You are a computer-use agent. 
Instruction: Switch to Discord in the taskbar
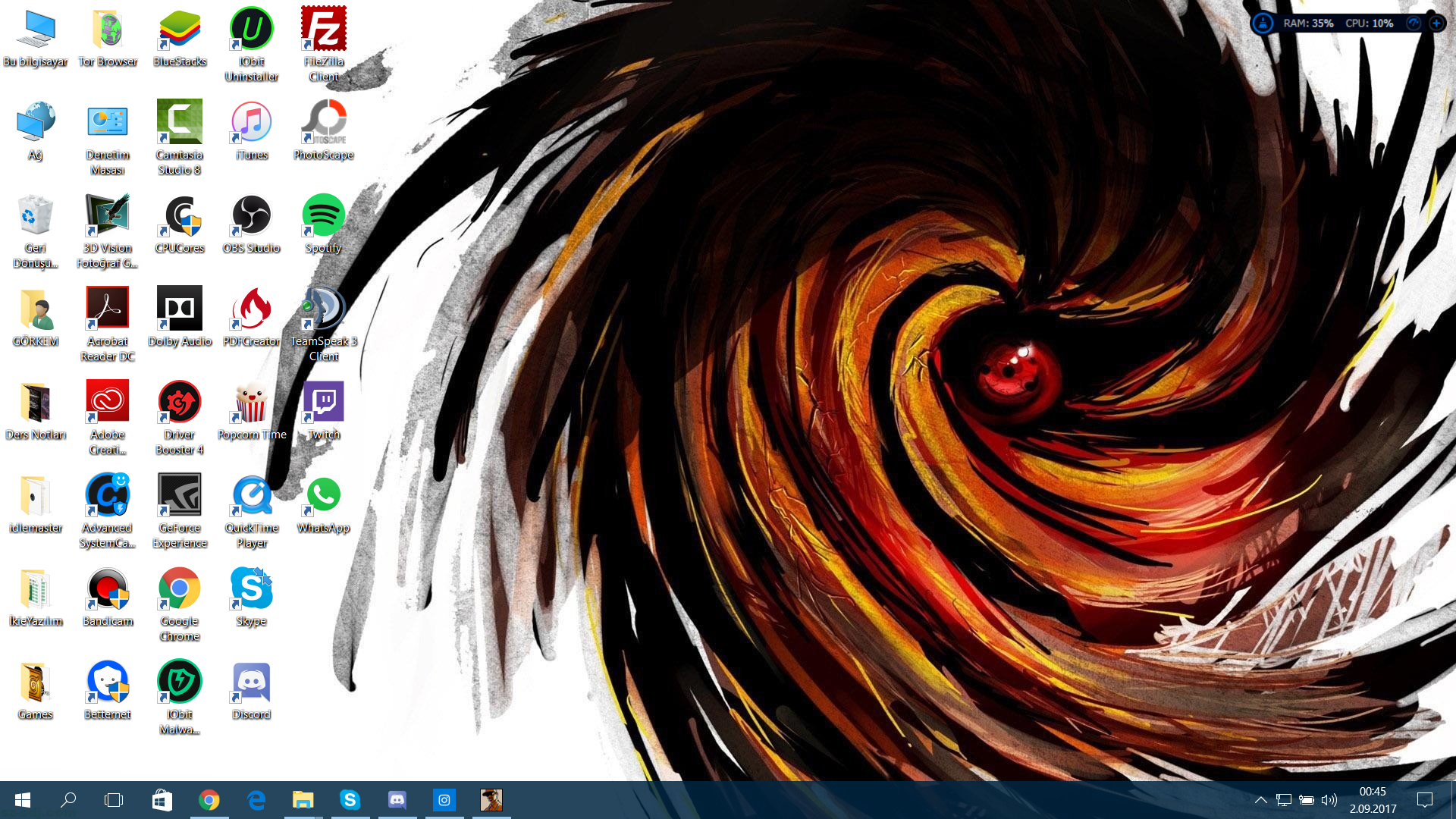point(397,800)
